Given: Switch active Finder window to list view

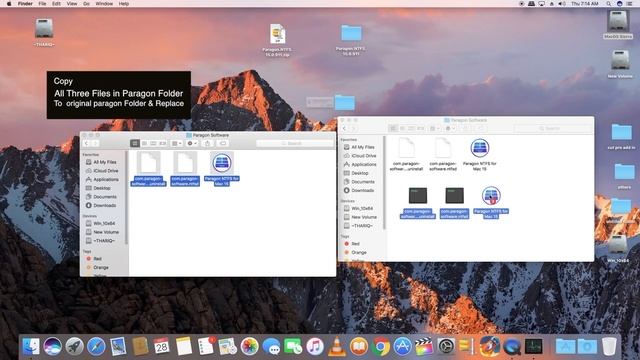Looking at the screenshot, I should point(144,143).
